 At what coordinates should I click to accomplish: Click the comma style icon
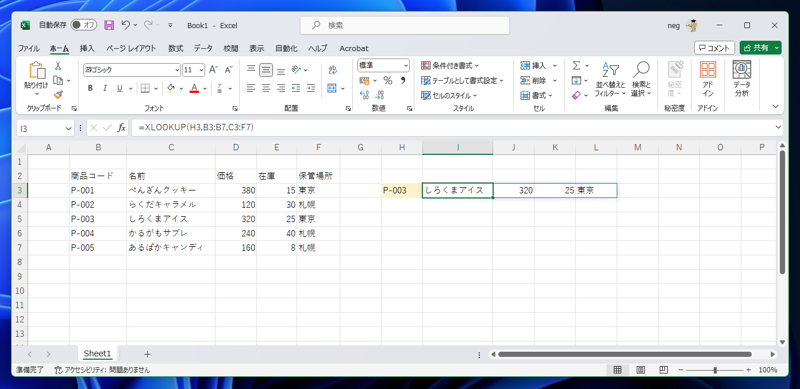403,81
